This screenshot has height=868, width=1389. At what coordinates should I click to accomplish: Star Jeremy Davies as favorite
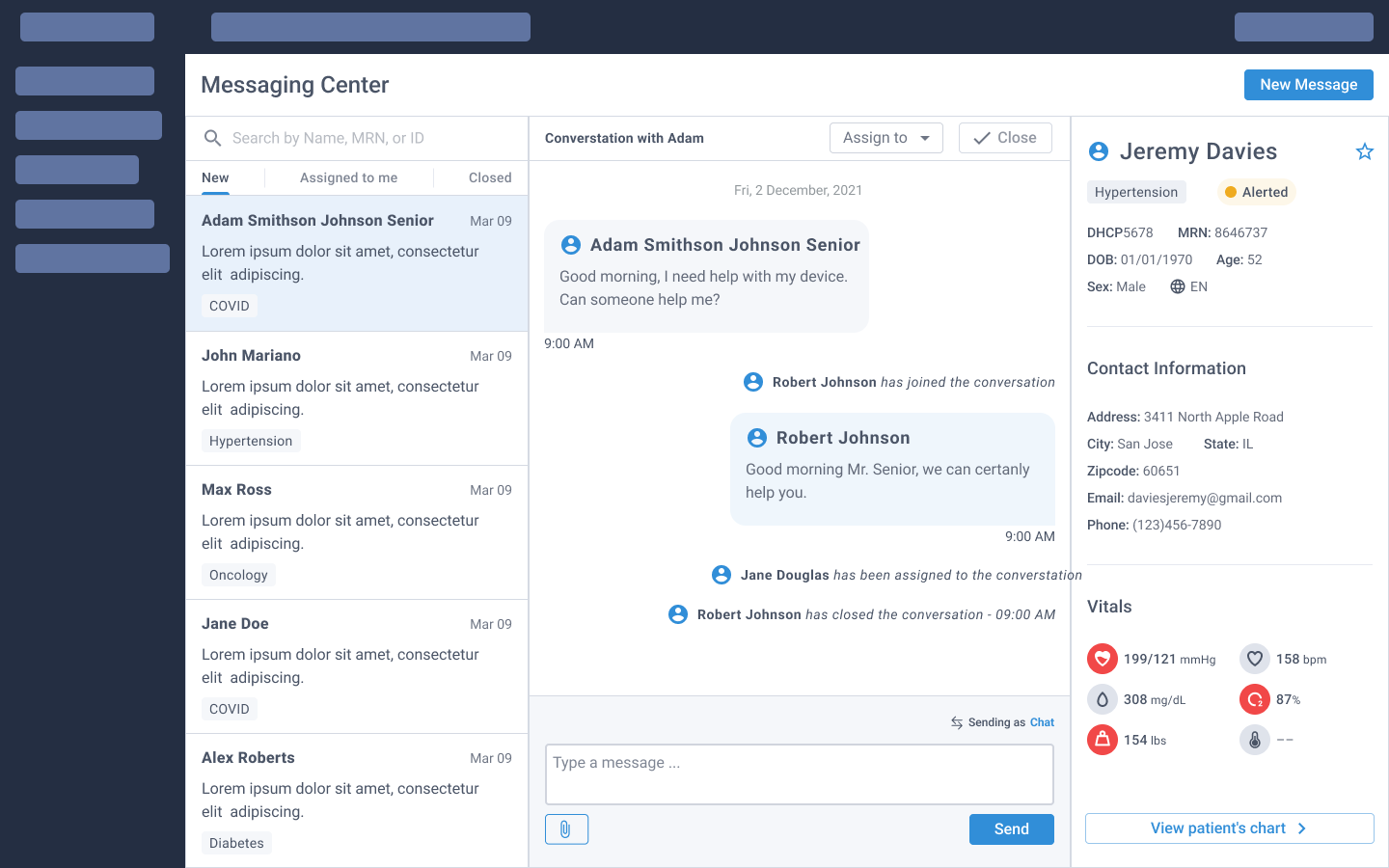point(1364,151)
